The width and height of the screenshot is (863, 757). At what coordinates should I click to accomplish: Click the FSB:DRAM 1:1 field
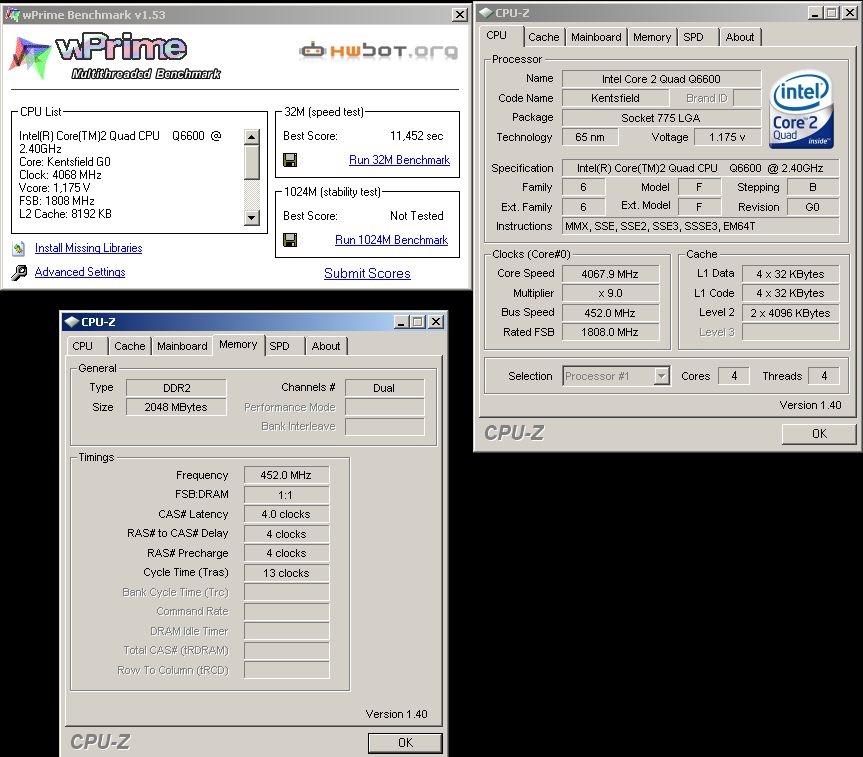click(286, 495)
